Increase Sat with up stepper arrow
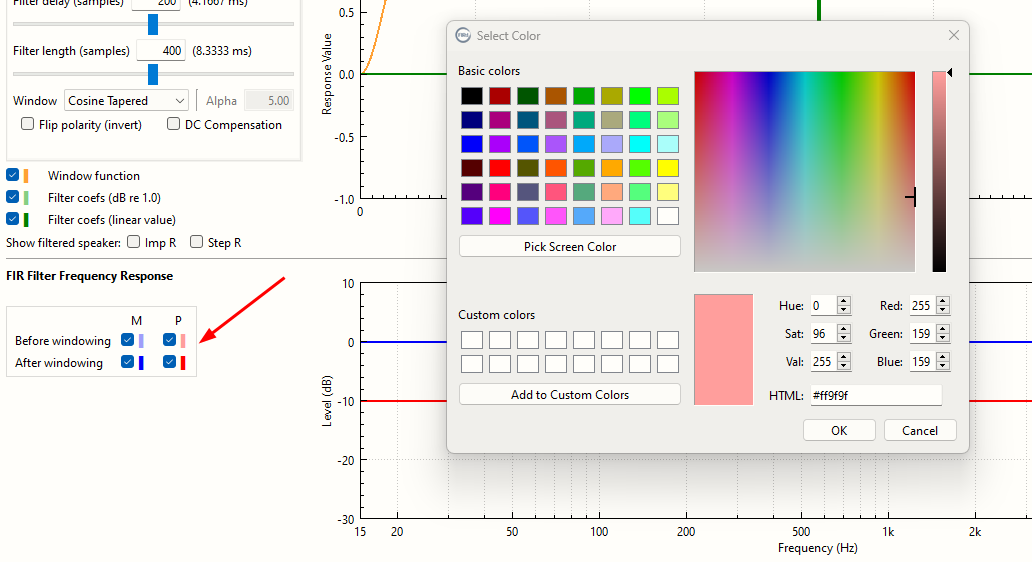 (x=844, y=329)
